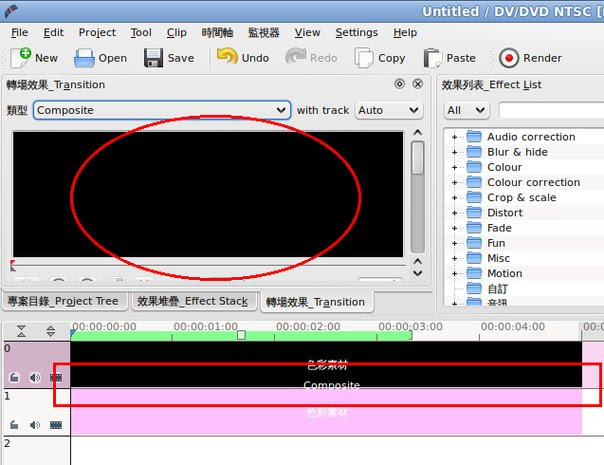
Task: Switch to the Project Tree tab
Action: pyautogui.click(x=64, y=301)
